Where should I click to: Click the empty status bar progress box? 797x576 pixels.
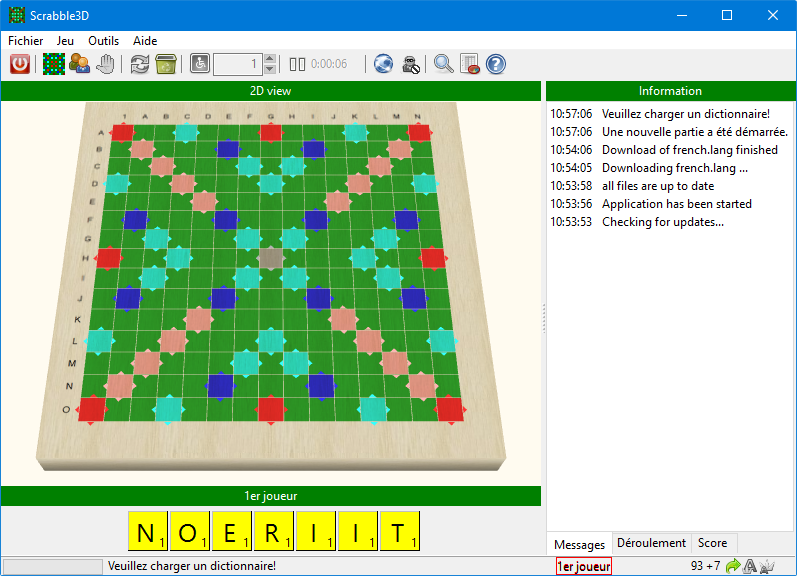tap(53, 566)
